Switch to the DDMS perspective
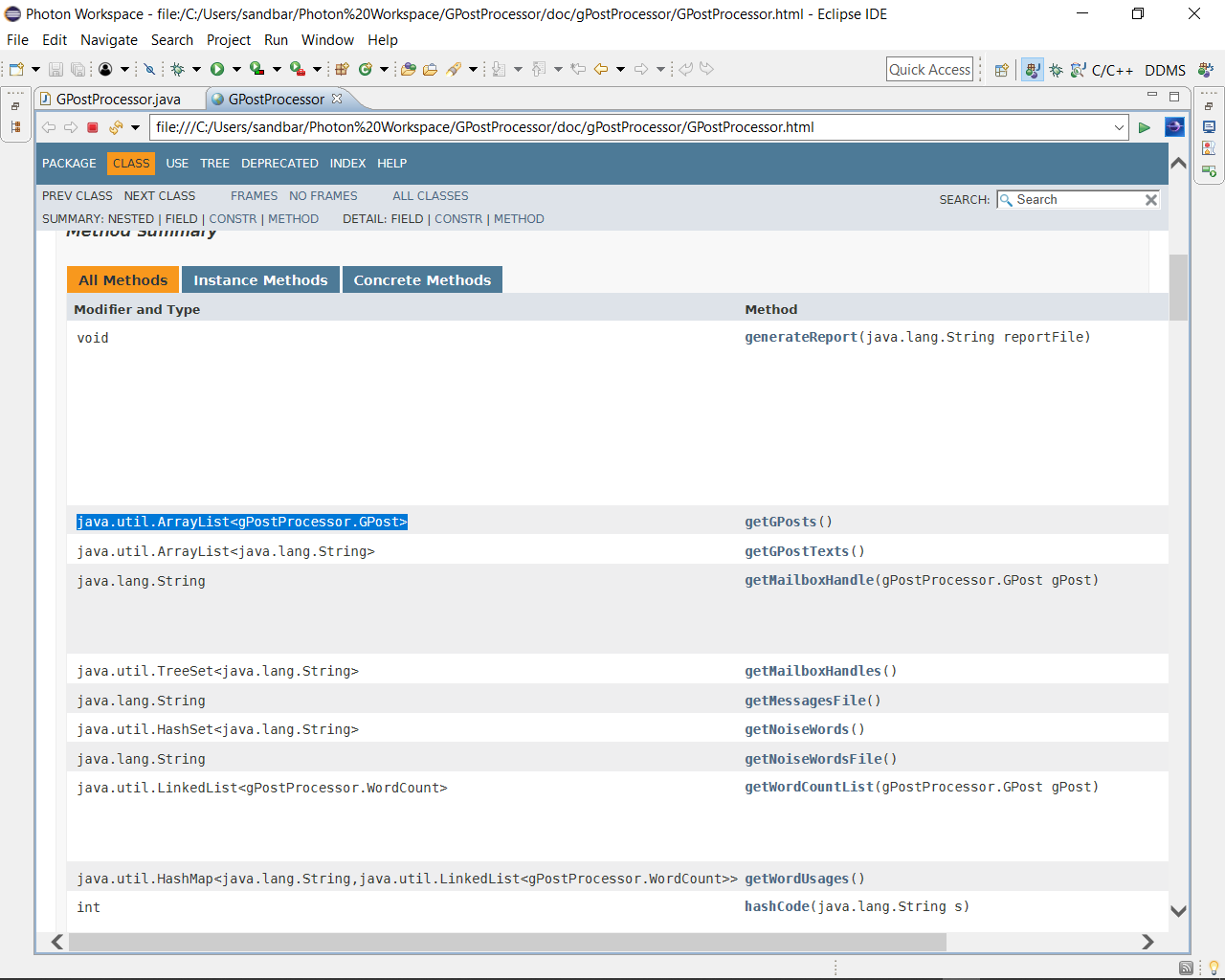 [x=1165, y=70]
